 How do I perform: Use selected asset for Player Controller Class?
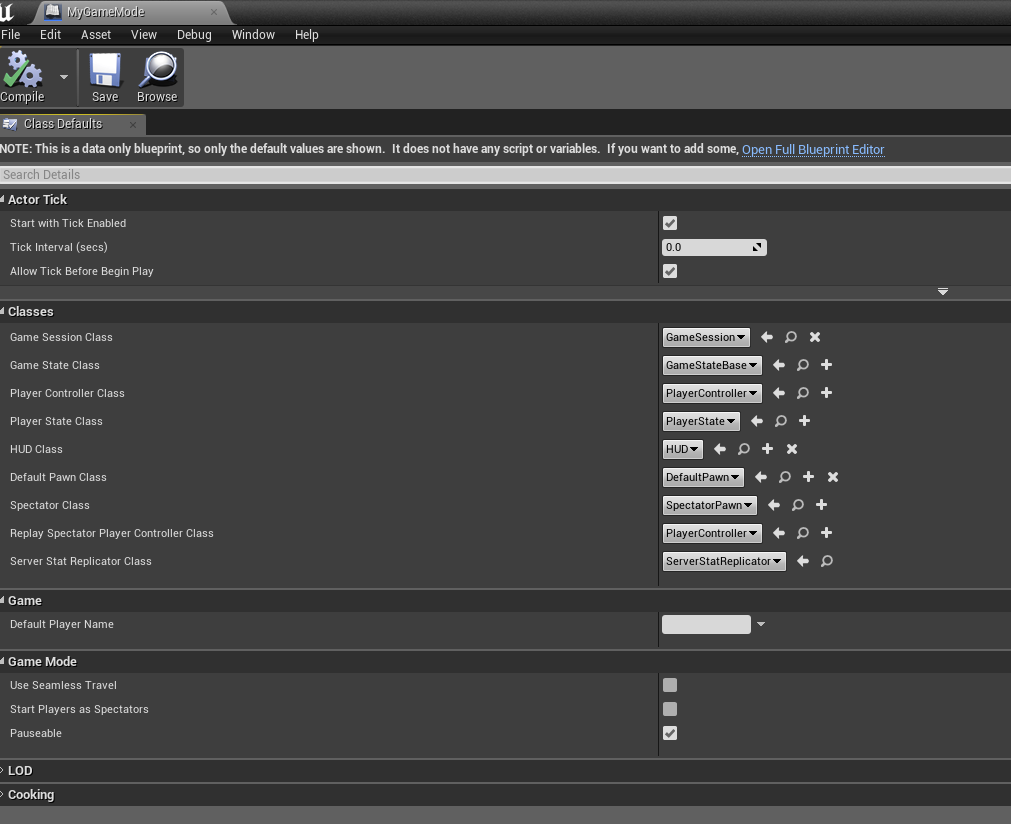(779, 393)
